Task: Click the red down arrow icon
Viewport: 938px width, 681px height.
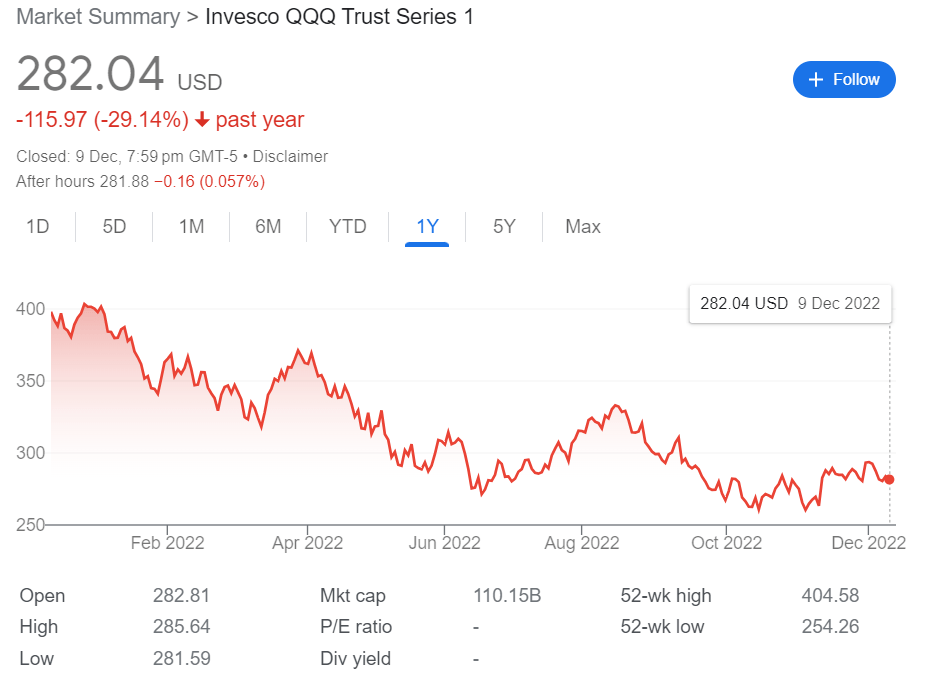Action: point(202,121)
